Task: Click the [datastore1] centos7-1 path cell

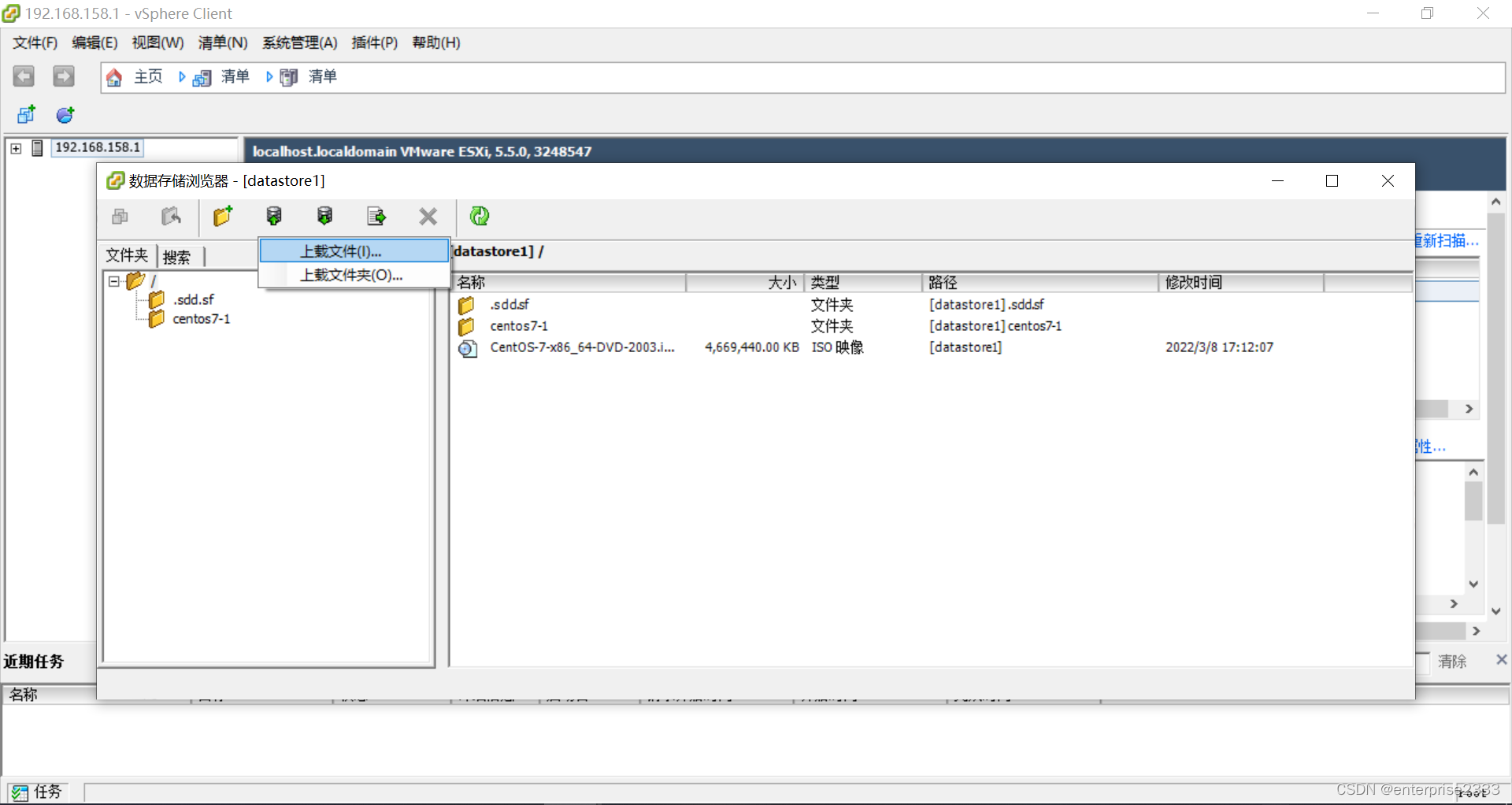Action: coord(995,326)
